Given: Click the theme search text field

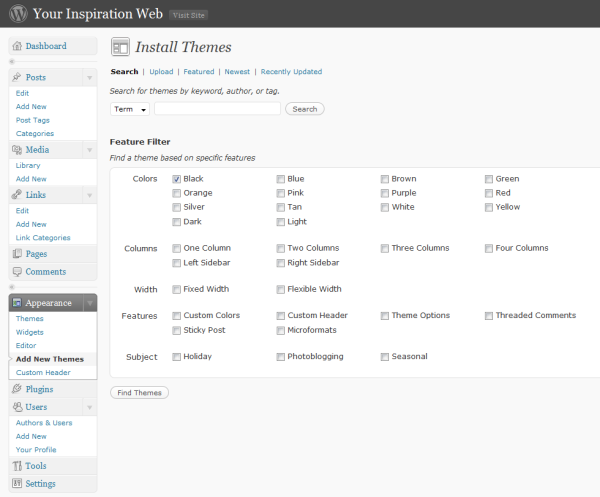Looking at the screenshot, I should tap(217, 109).
